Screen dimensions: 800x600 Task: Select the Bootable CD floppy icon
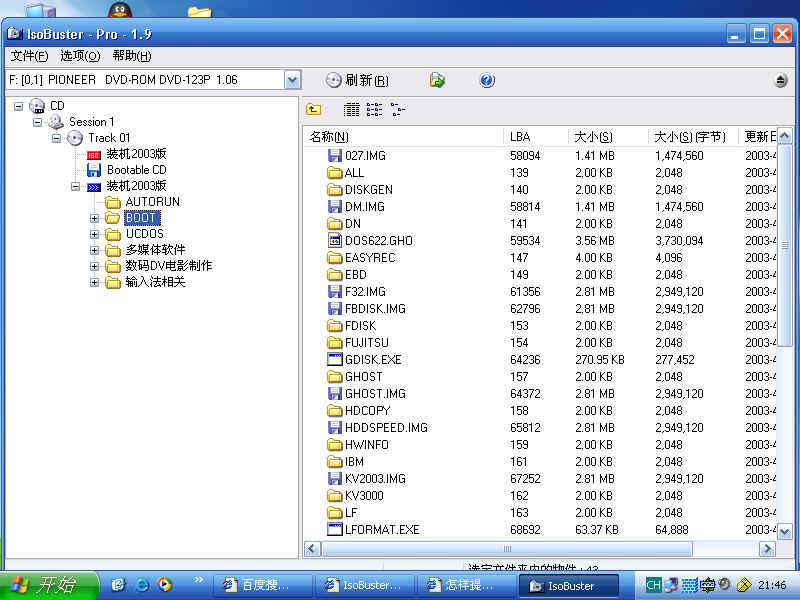(94, 170)
